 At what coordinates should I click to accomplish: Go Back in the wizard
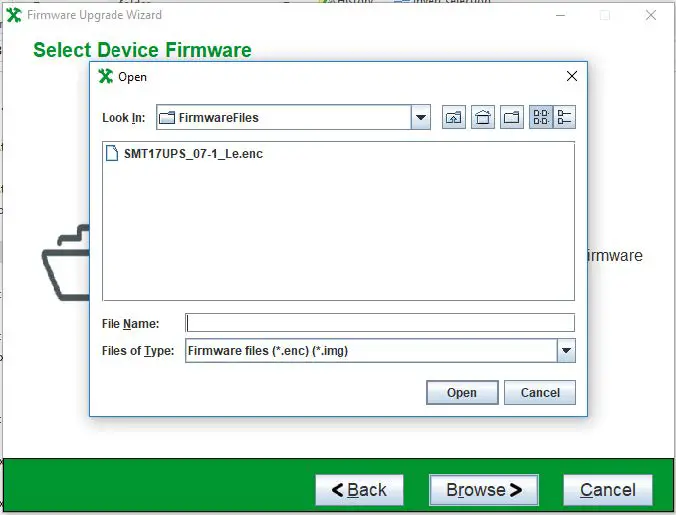pos(359,490)
